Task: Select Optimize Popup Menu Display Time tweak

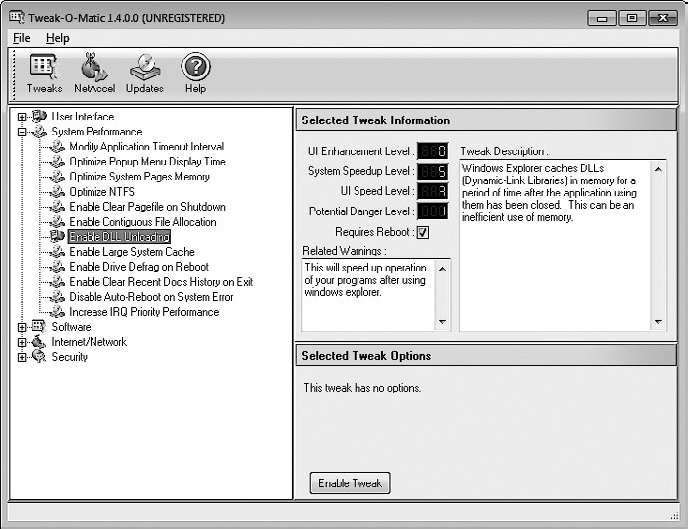Action: coord(147,161)
